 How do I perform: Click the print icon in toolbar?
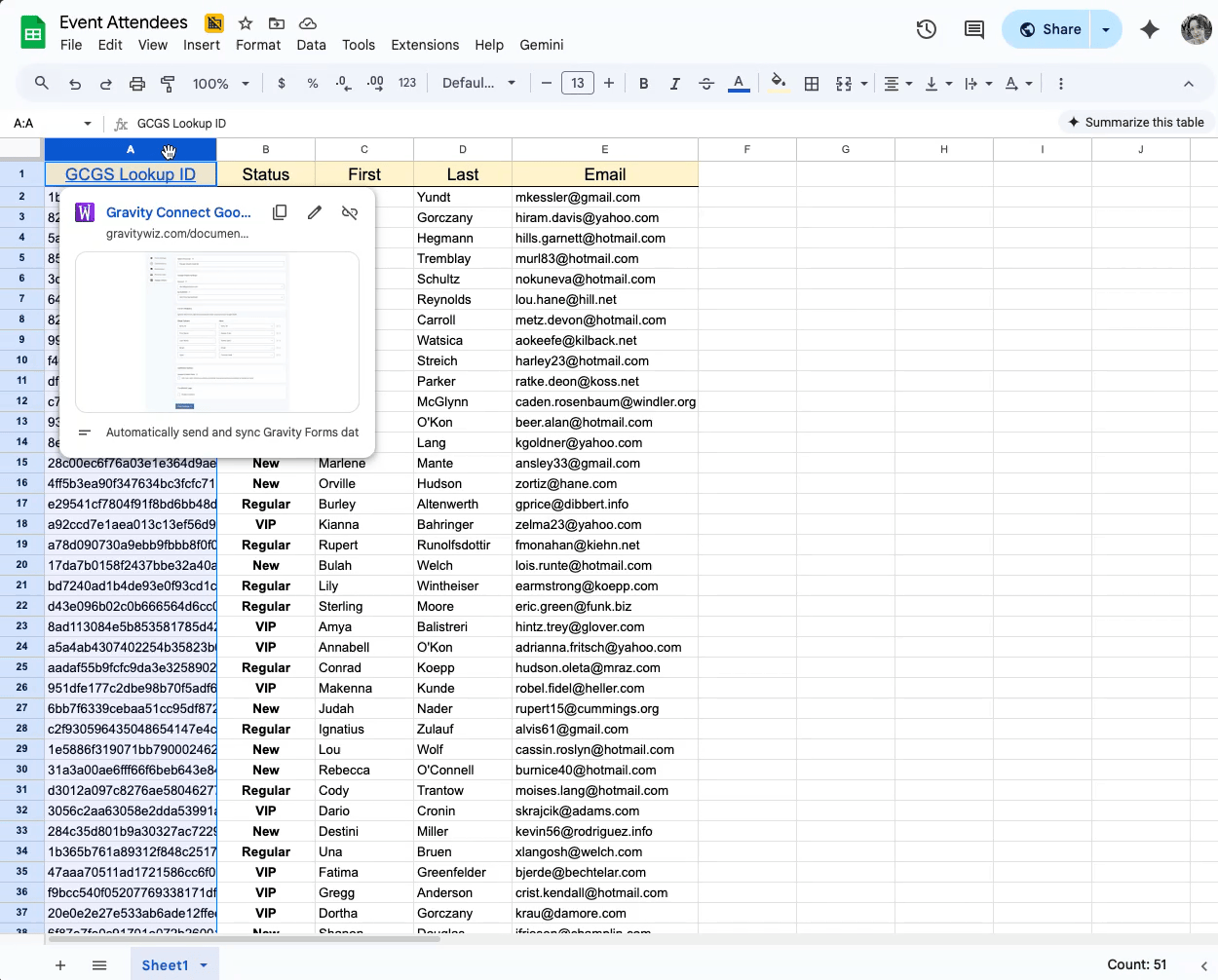point(137,84)
